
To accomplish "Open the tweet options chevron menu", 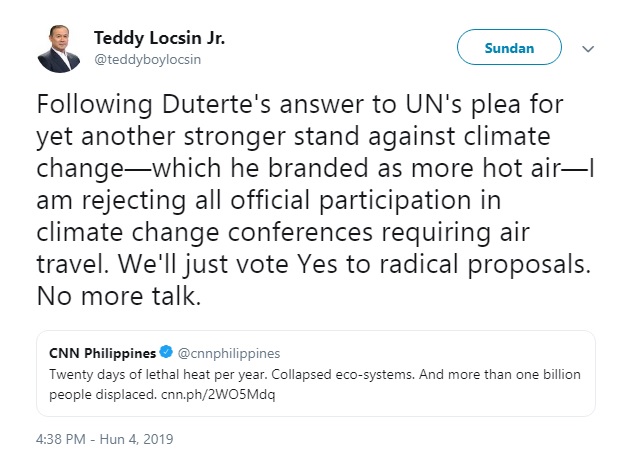I will pos(589,48).
